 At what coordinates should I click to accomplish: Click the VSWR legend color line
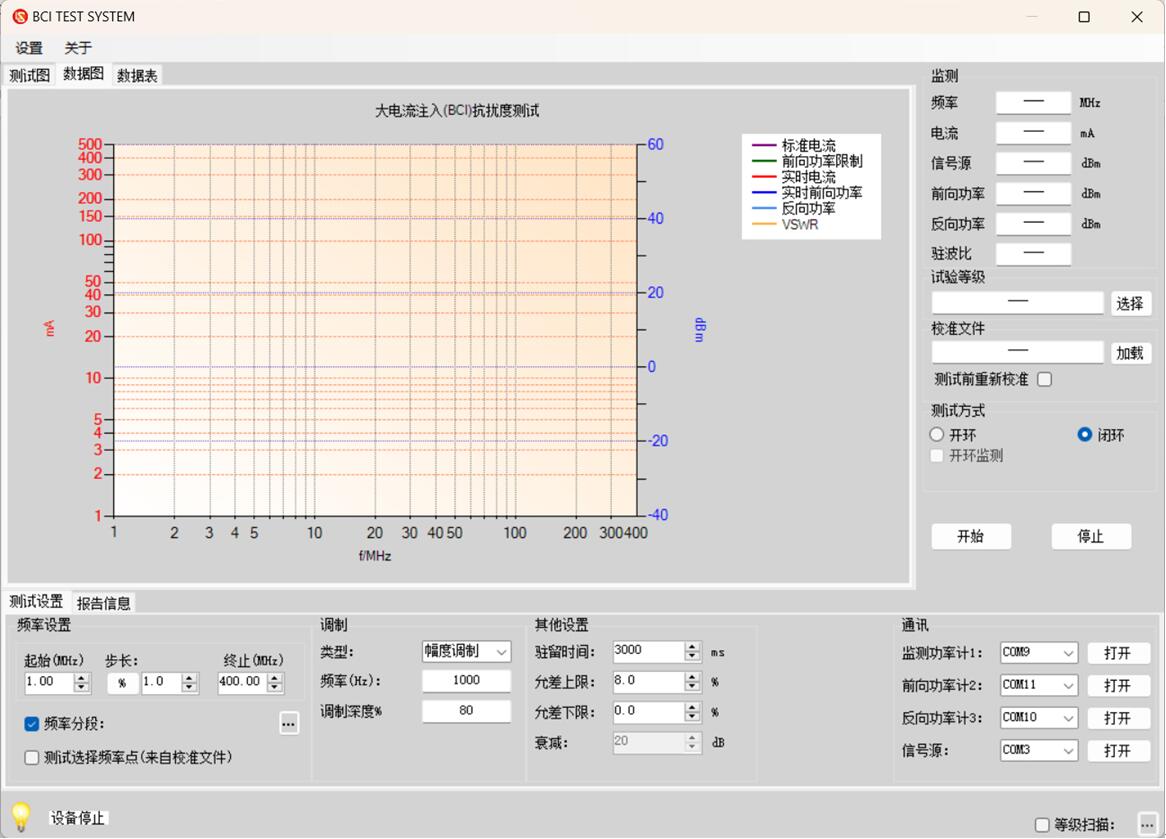click(x=764, y=224)
